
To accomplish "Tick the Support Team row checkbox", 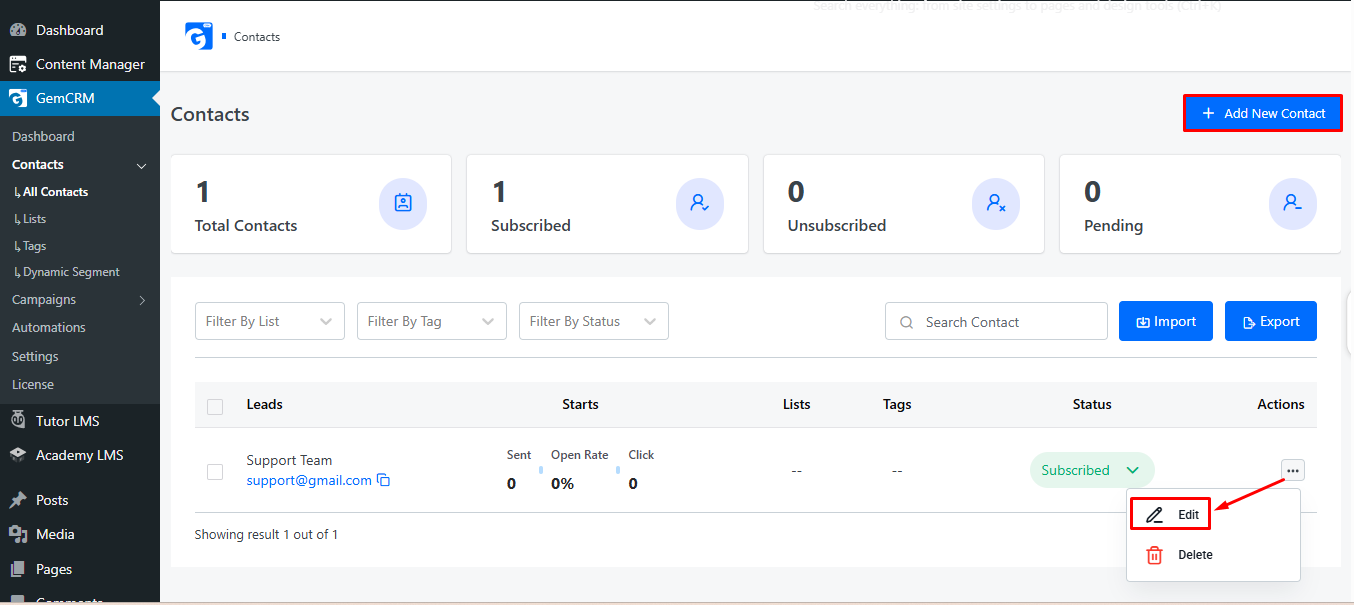I will click(x=215, y=472).
